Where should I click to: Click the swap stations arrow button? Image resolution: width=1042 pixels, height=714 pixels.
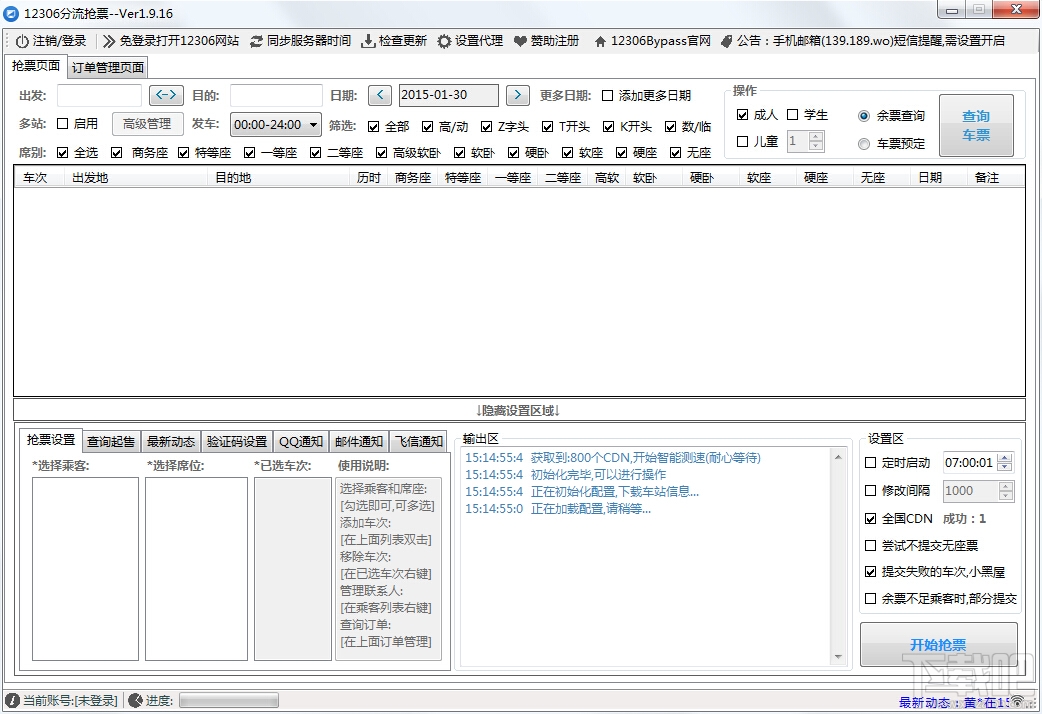coord(166,95)
